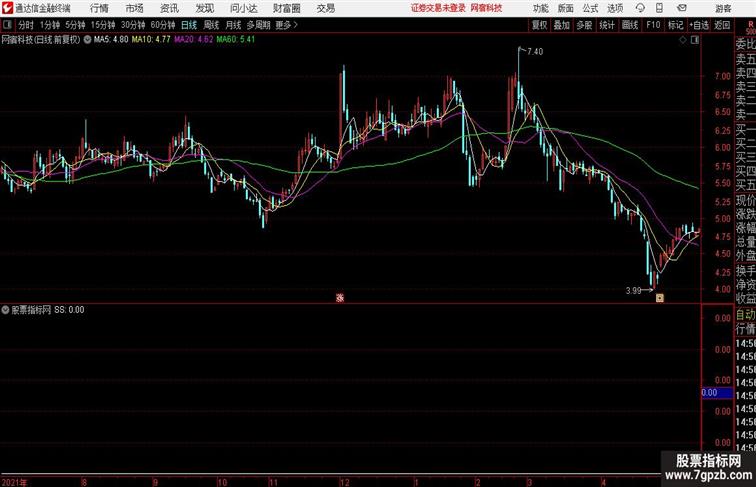The image size is (756, 487).
Task: Switch to the 周线 weekly period
Action: click(x=211, y=25)
